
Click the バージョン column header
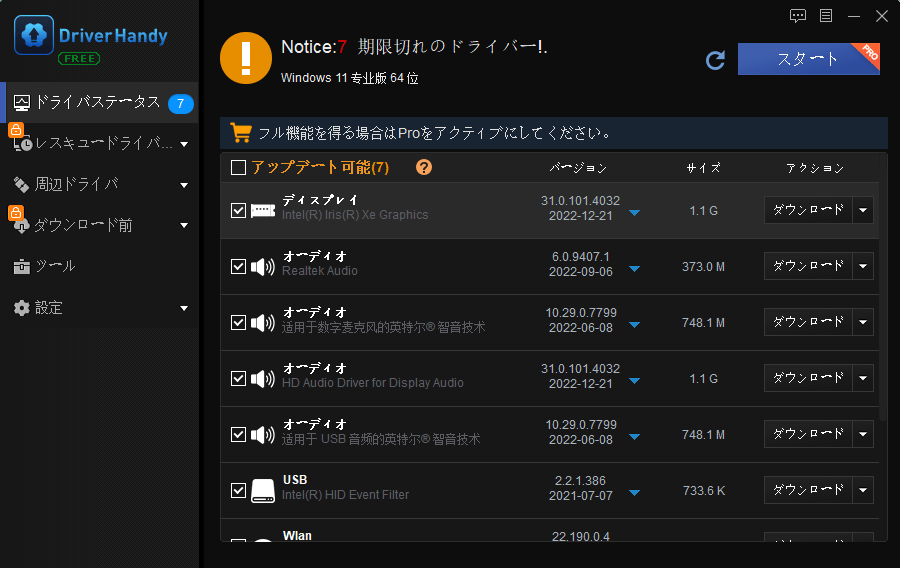(578, 168)
